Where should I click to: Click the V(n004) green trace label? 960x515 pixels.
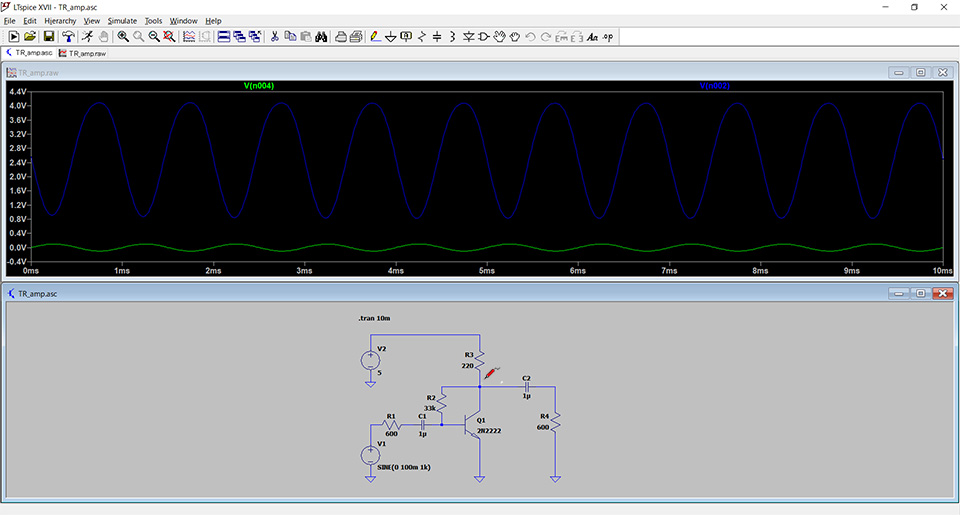click(259, 86)
